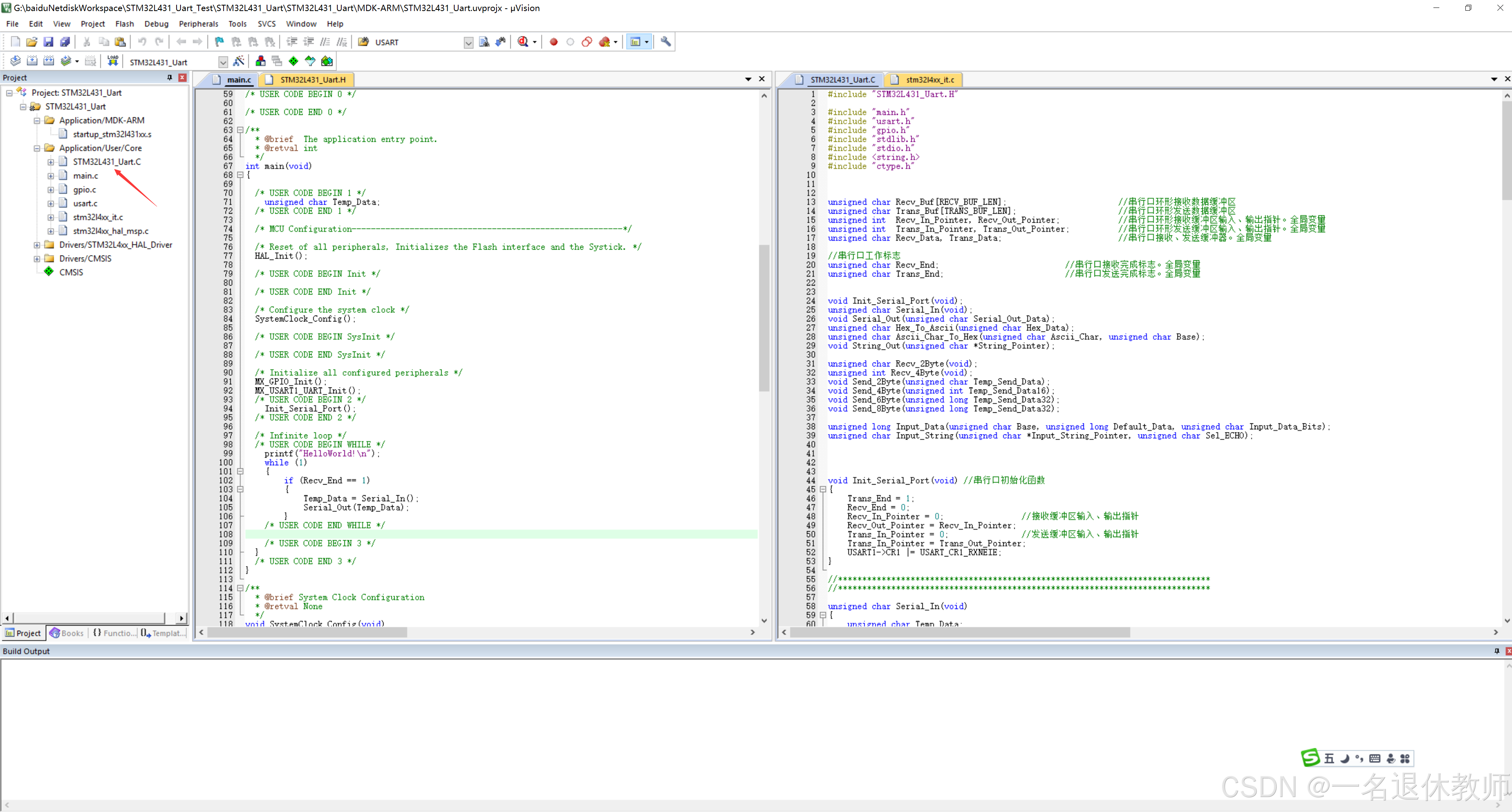Click the Download (LOAD) to flash icon
This screenshot has height=812, width=1512.
pyautogui.click(x=113, y=61)
